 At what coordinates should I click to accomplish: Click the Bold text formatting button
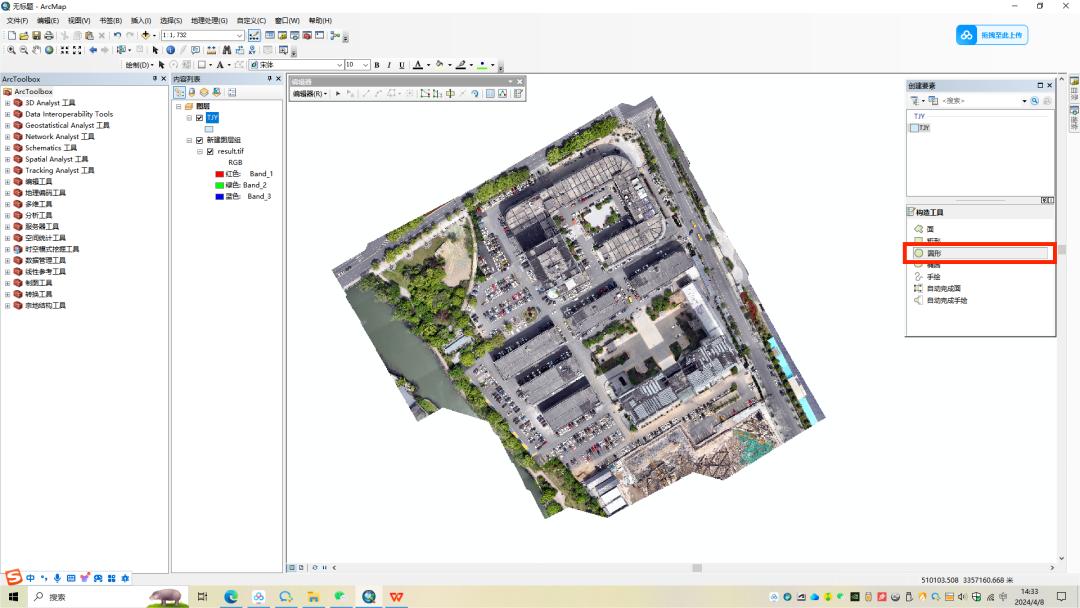[377, 65]
